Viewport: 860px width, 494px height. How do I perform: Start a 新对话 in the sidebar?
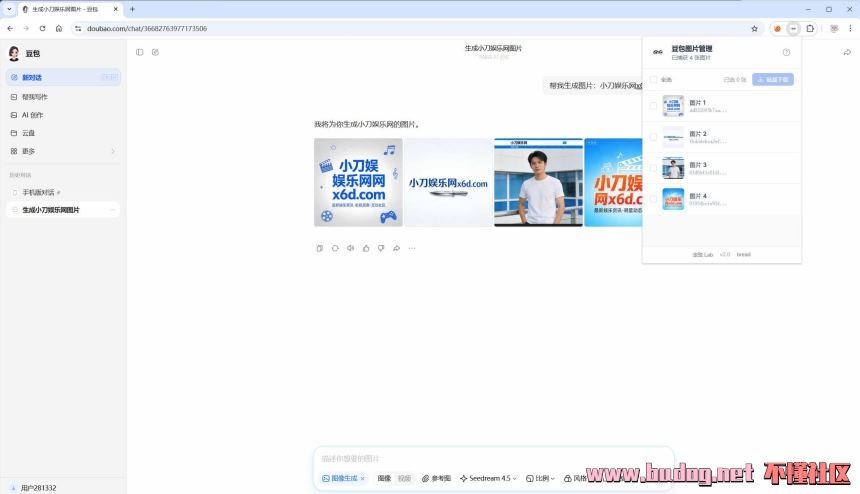pos(63,77)
